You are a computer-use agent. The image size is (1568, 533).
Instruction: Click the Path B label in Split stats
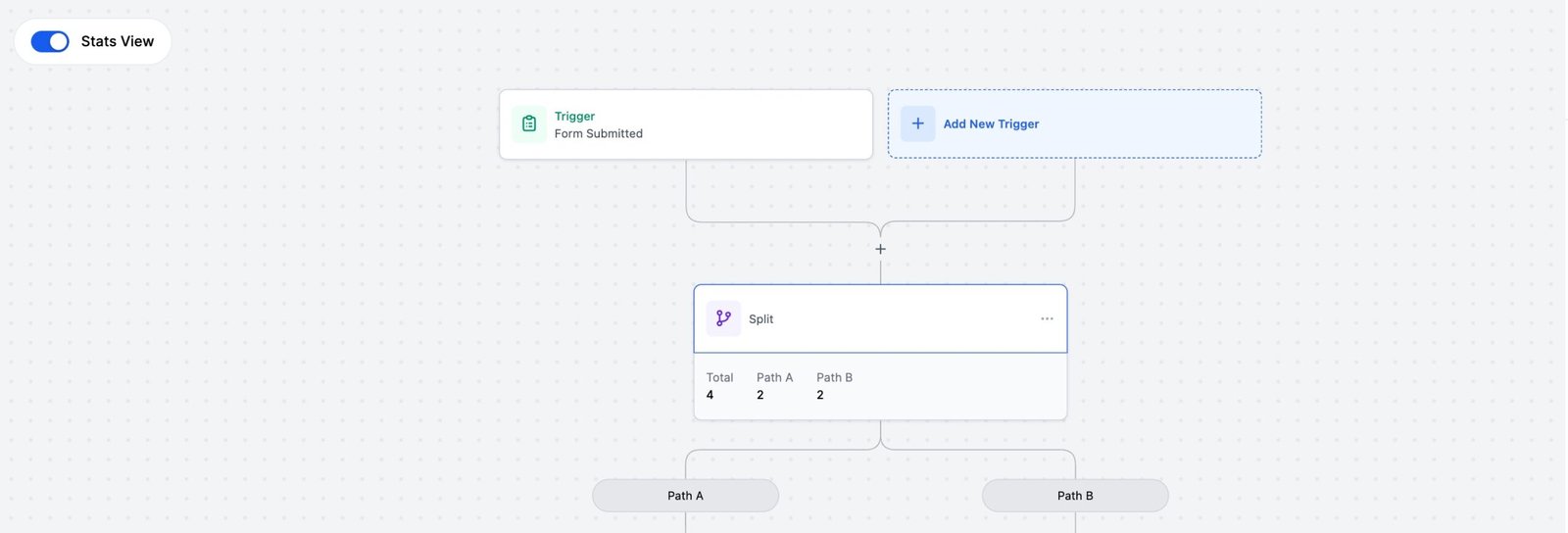[834, 377]
